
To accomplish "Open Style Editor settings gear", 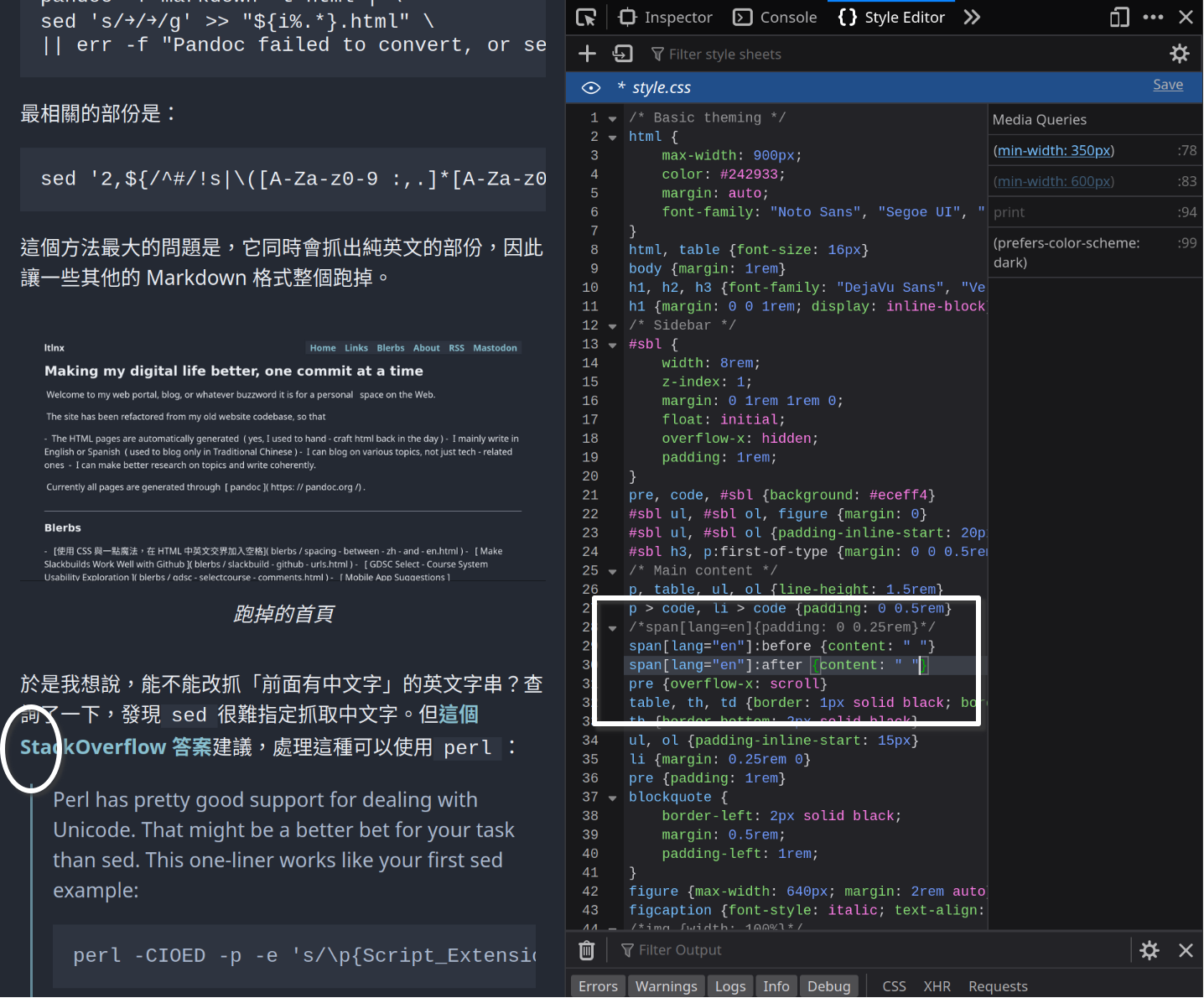I will click(1180, 54).
